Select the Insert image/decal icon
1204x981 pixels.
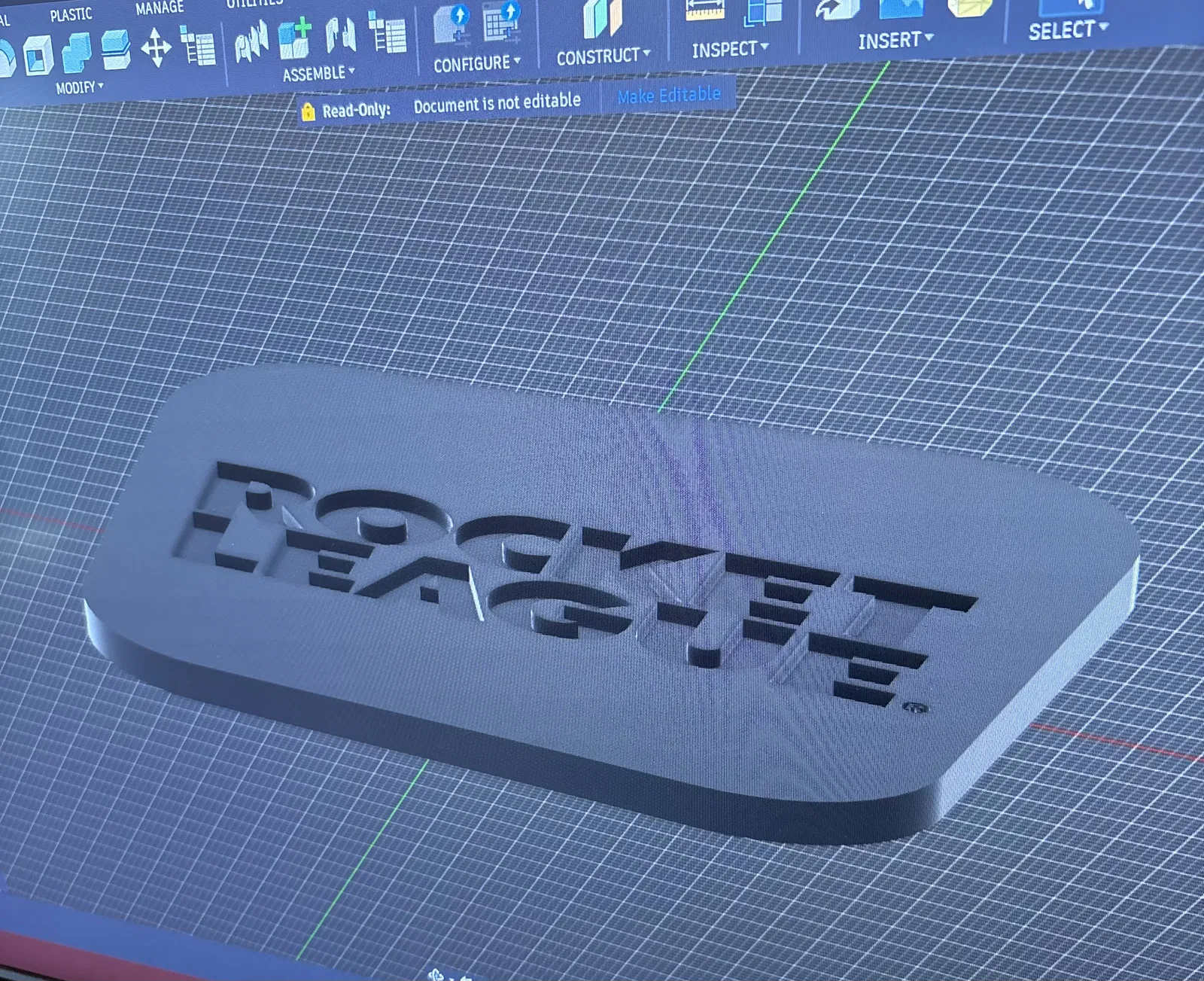point(901,8)
